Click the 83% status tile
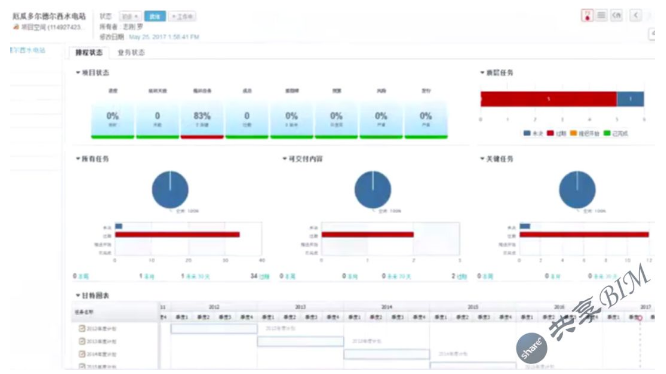Viewport: 666px width, 374px height. [x=202, y=120]
